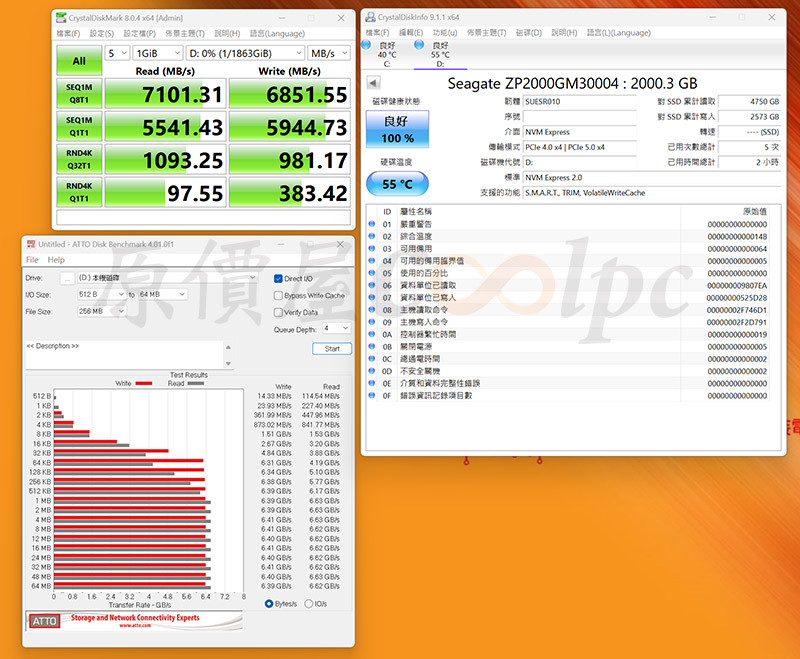Open the MB/s unit dropdown
The image size is (800, 659).
[329, 53]
